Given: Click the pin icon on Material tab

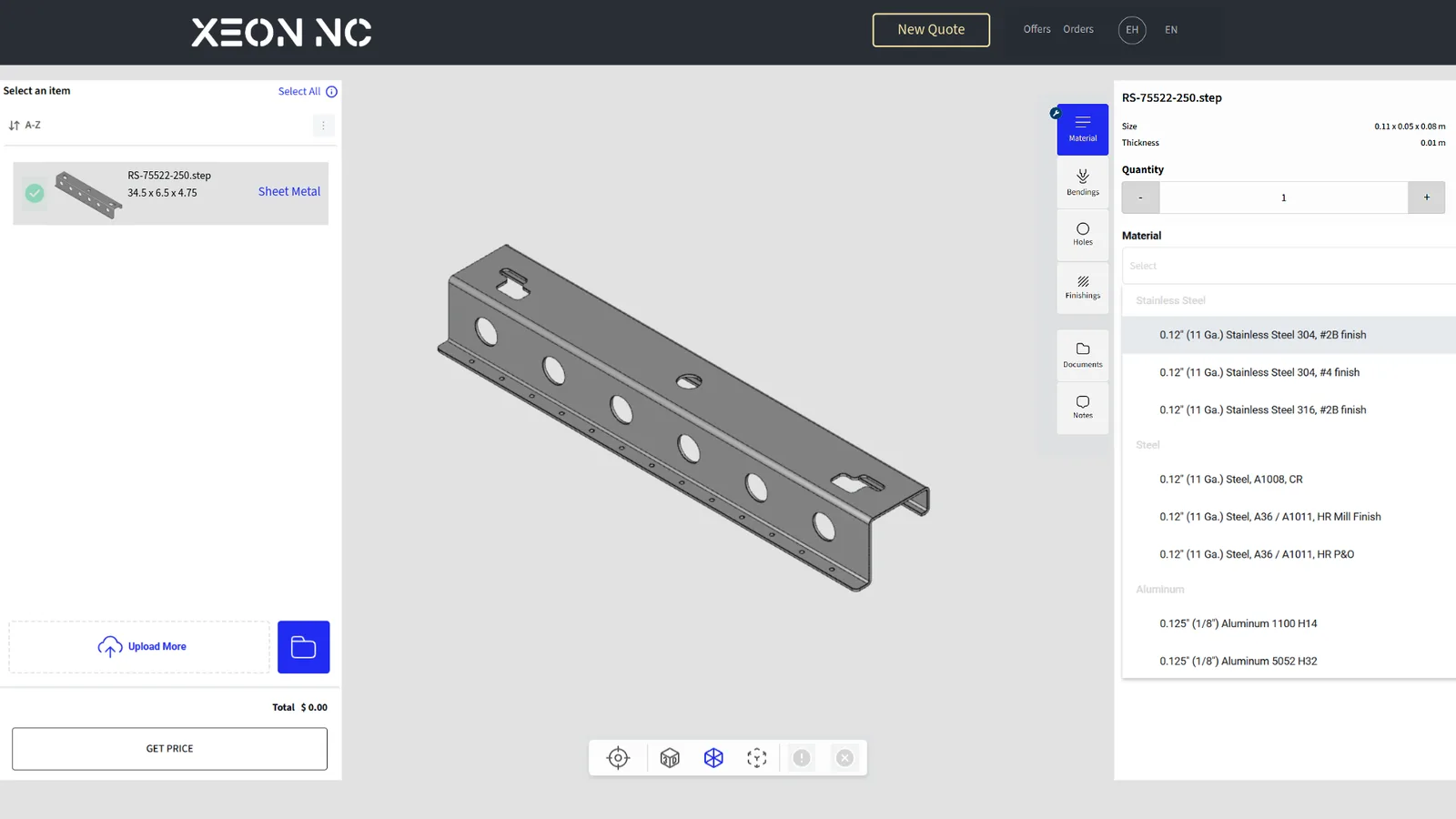Looking at the screenshot, I should tap(1056, 113).
